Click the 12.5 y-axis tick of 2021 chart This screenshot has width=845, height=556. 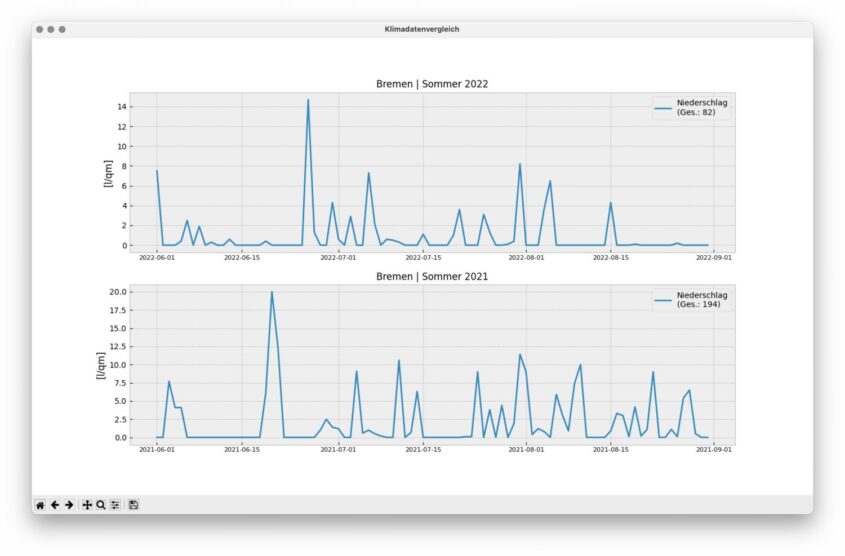(117, 347)
